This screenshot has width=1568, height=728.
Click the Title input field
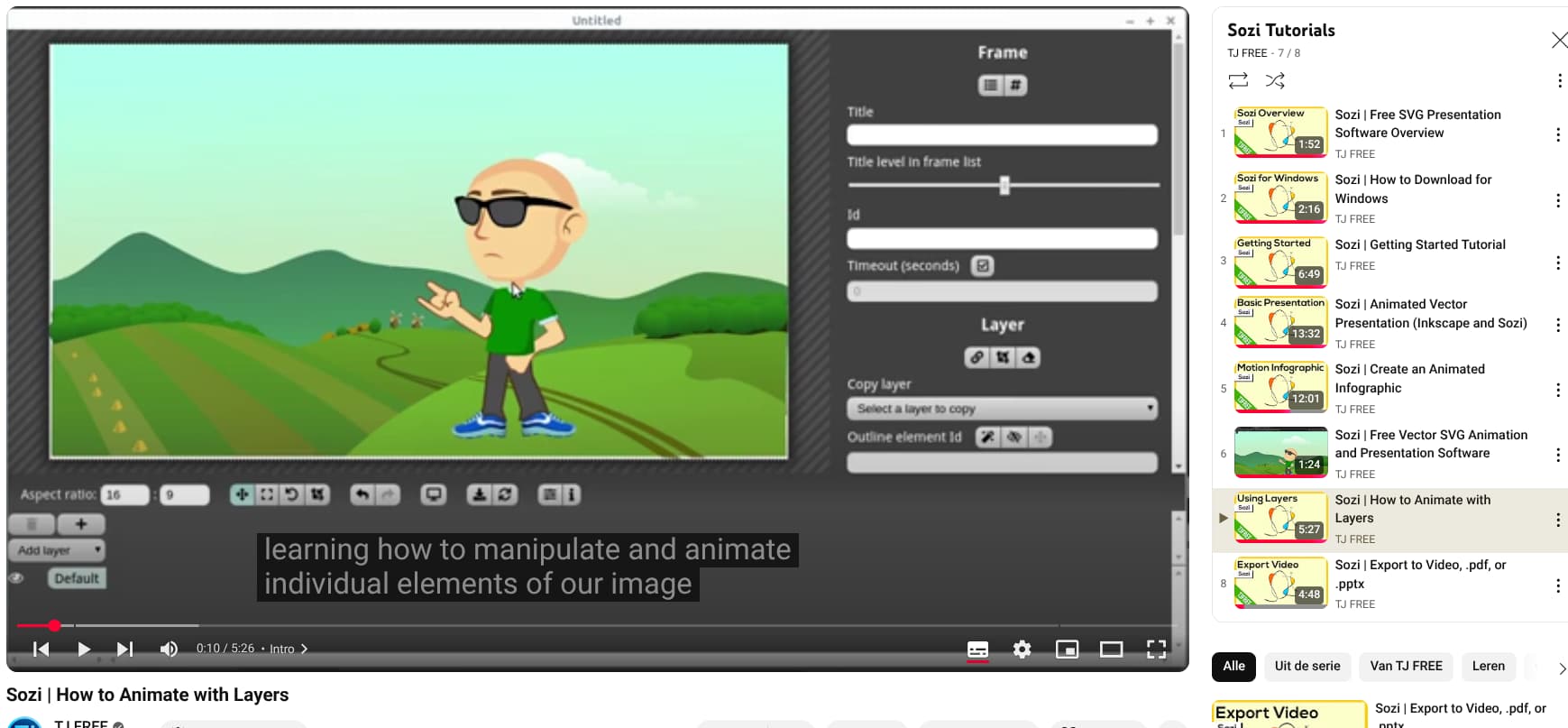[x=1002, y=135]
